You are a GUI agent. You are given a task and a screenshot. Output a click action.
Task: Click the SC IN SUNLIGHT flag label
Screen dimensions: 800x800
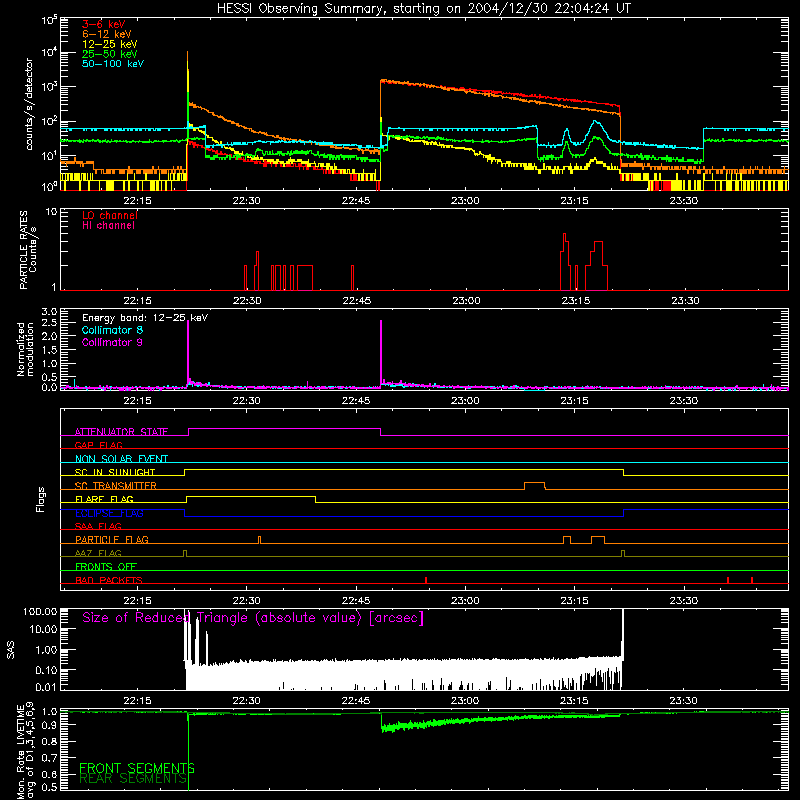pyautogui.click(x=115, y=472)
